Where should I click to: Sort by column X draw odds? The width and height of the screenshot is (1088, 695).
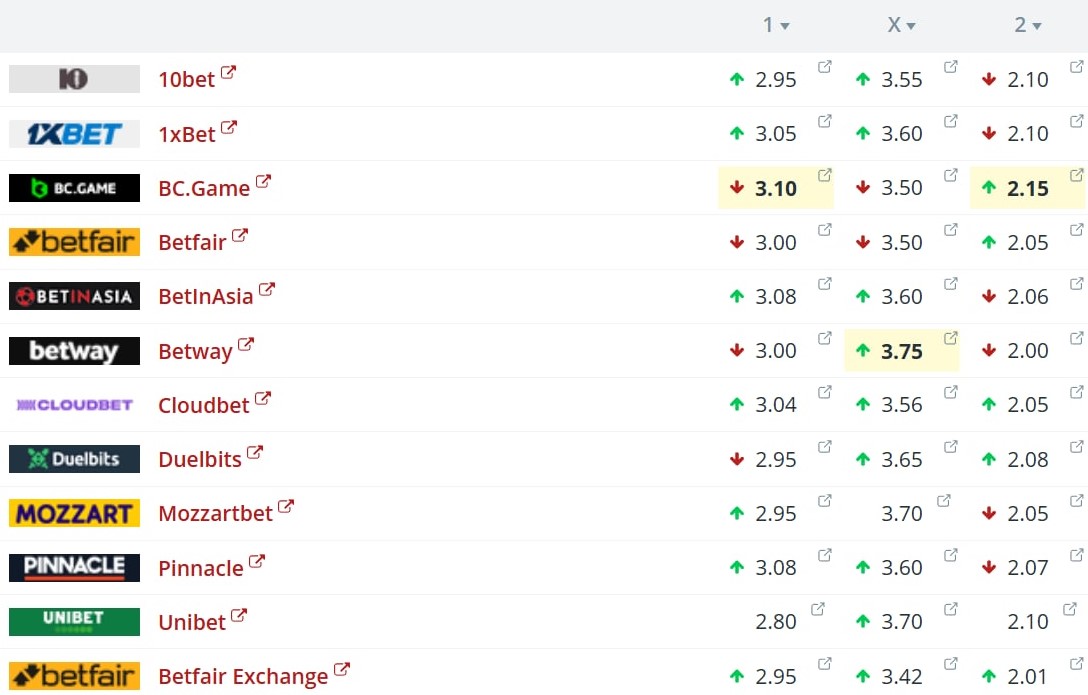coord(901,25)
